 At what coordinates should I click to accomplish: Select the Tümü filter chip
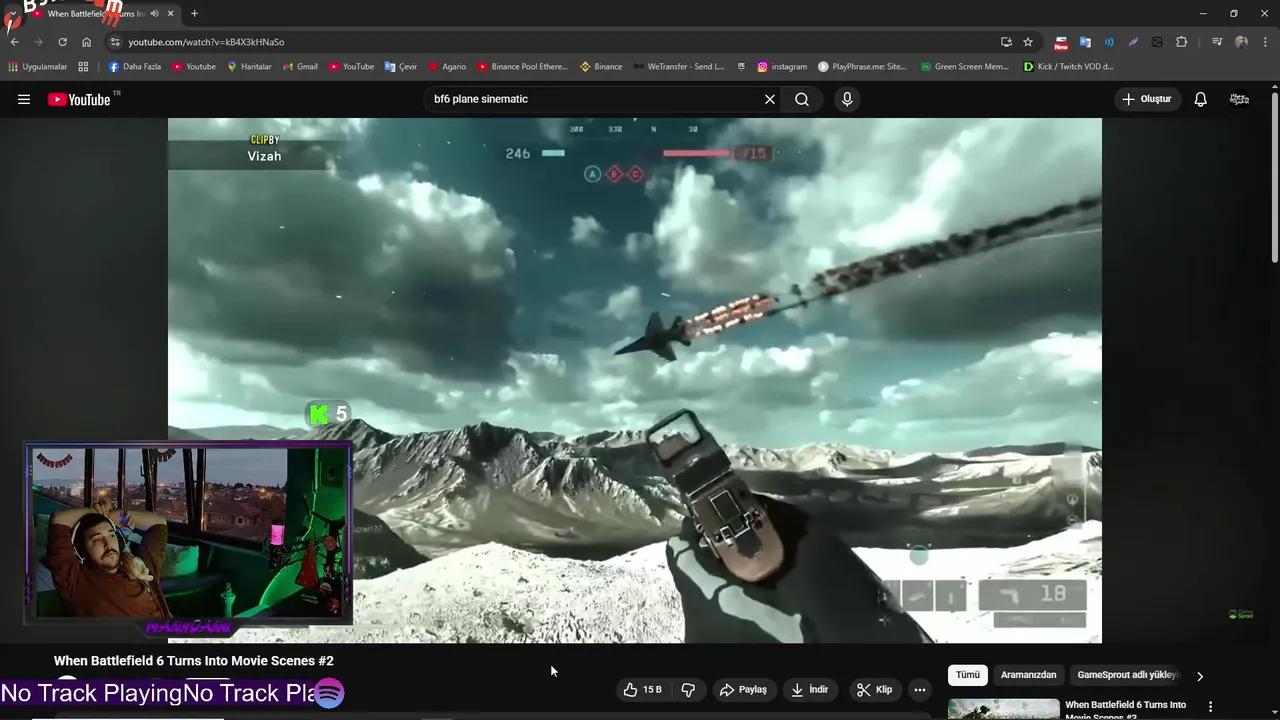click(x=968, y=675)
